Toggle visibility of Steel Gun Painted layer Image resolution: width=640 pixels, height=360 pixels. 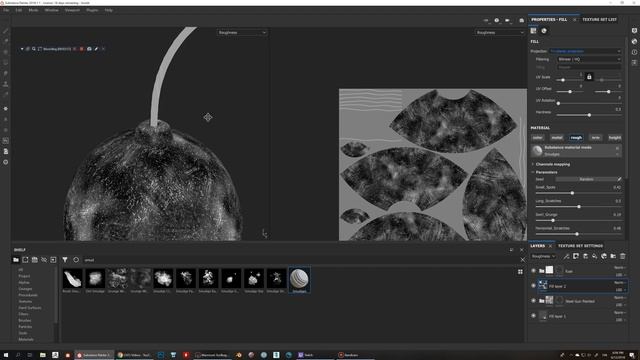pyautogui.click(x=533, y=301)
